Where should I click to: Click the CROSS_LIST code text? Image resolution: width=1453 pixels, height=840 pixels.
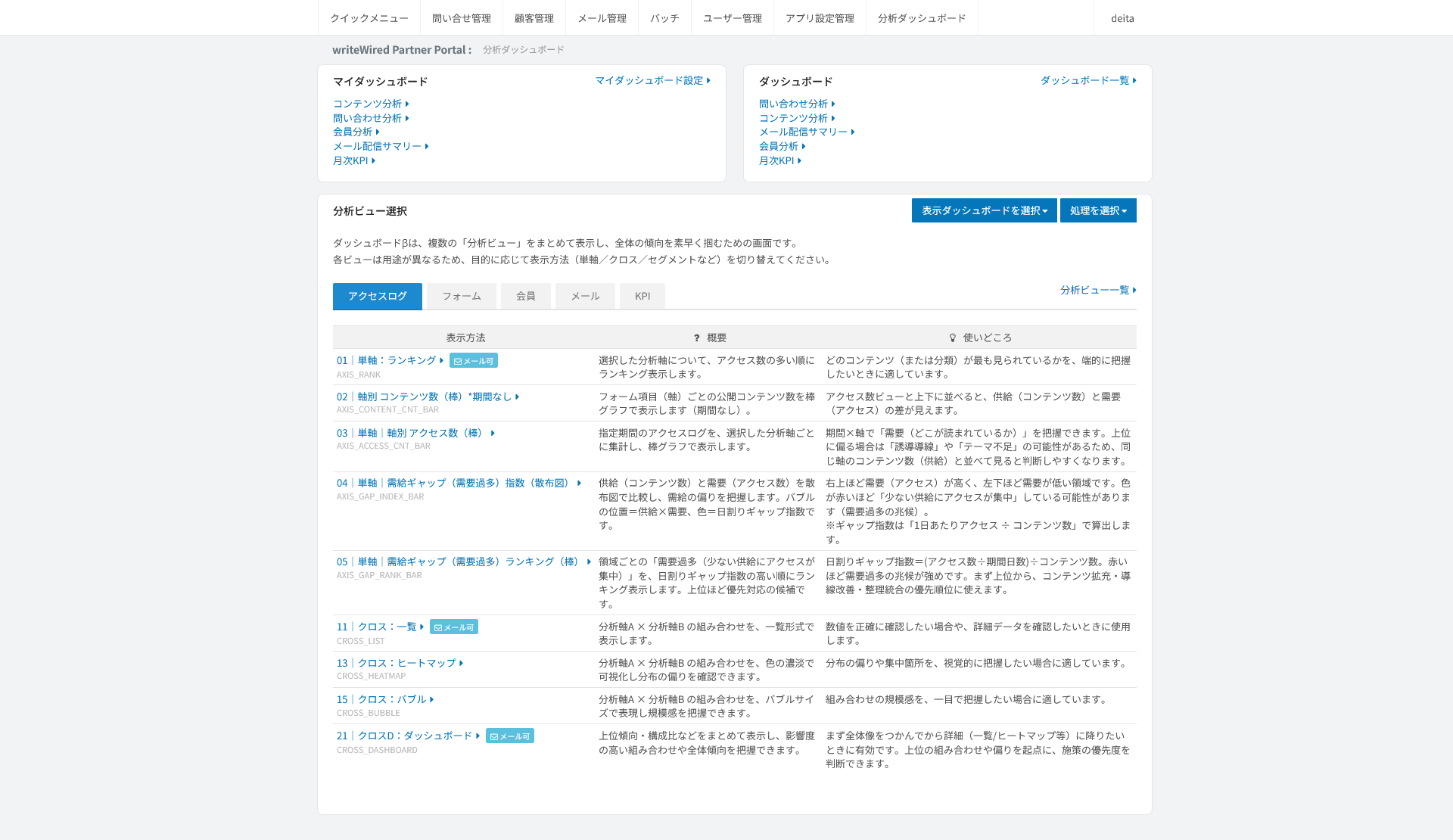(x=360, y=641)
